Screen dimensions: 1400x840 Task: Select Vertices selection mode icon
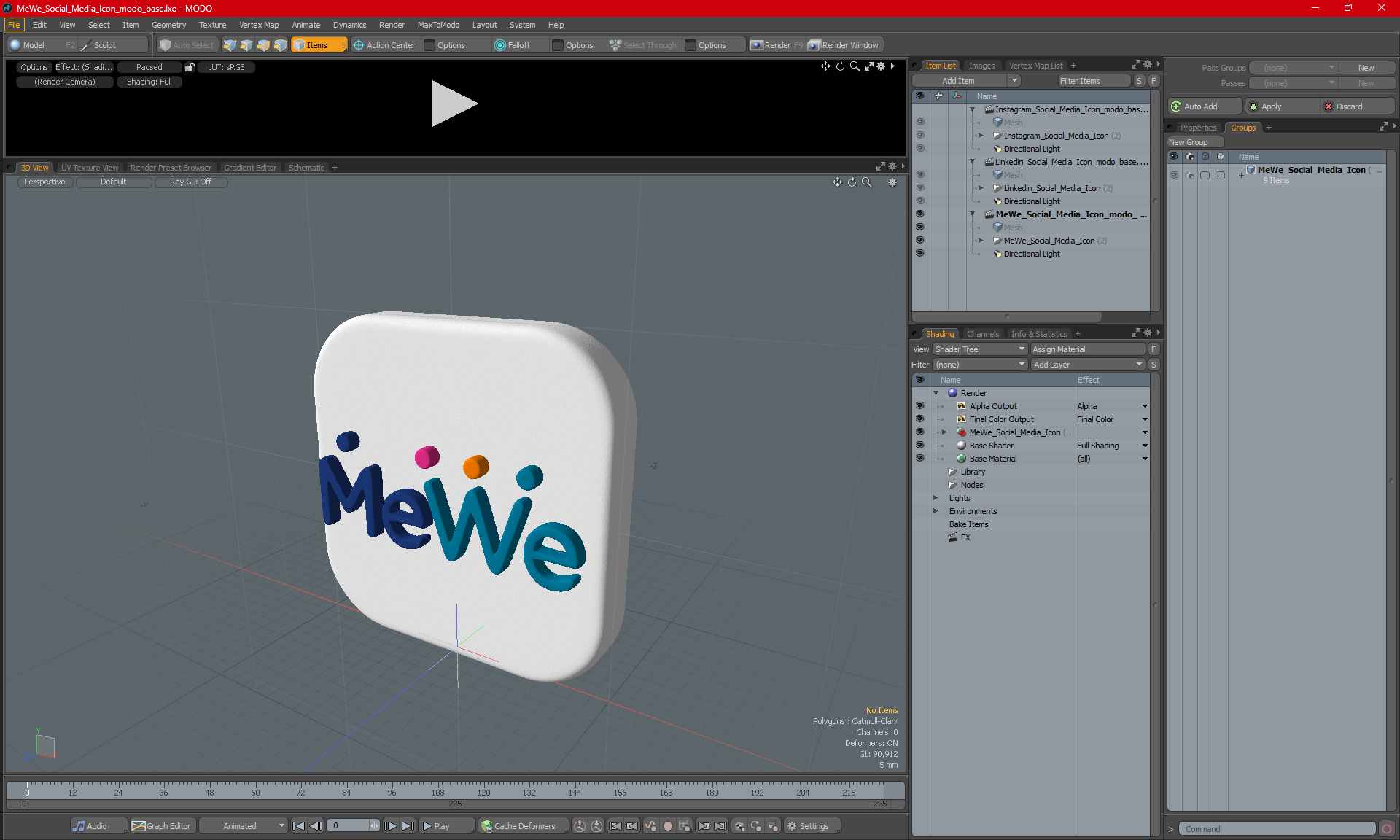[230, 45]
